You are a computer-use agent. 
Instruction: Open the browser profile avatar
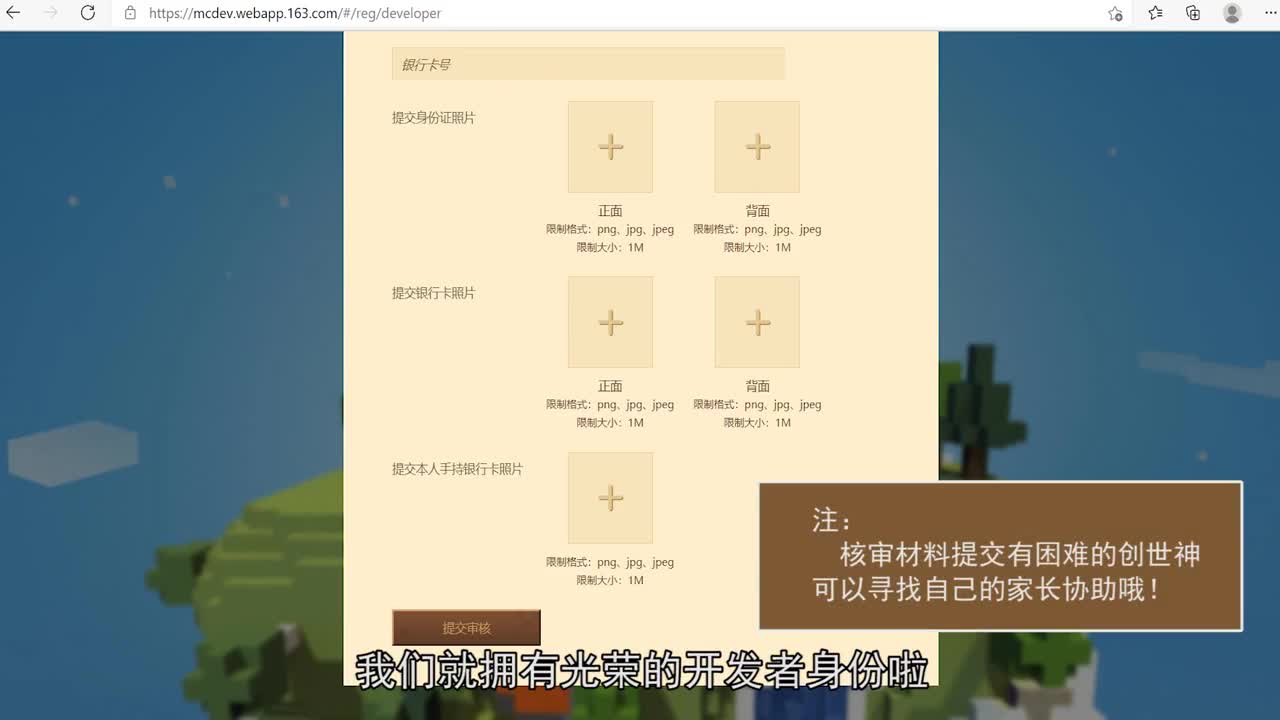(x=1231, y=13)
